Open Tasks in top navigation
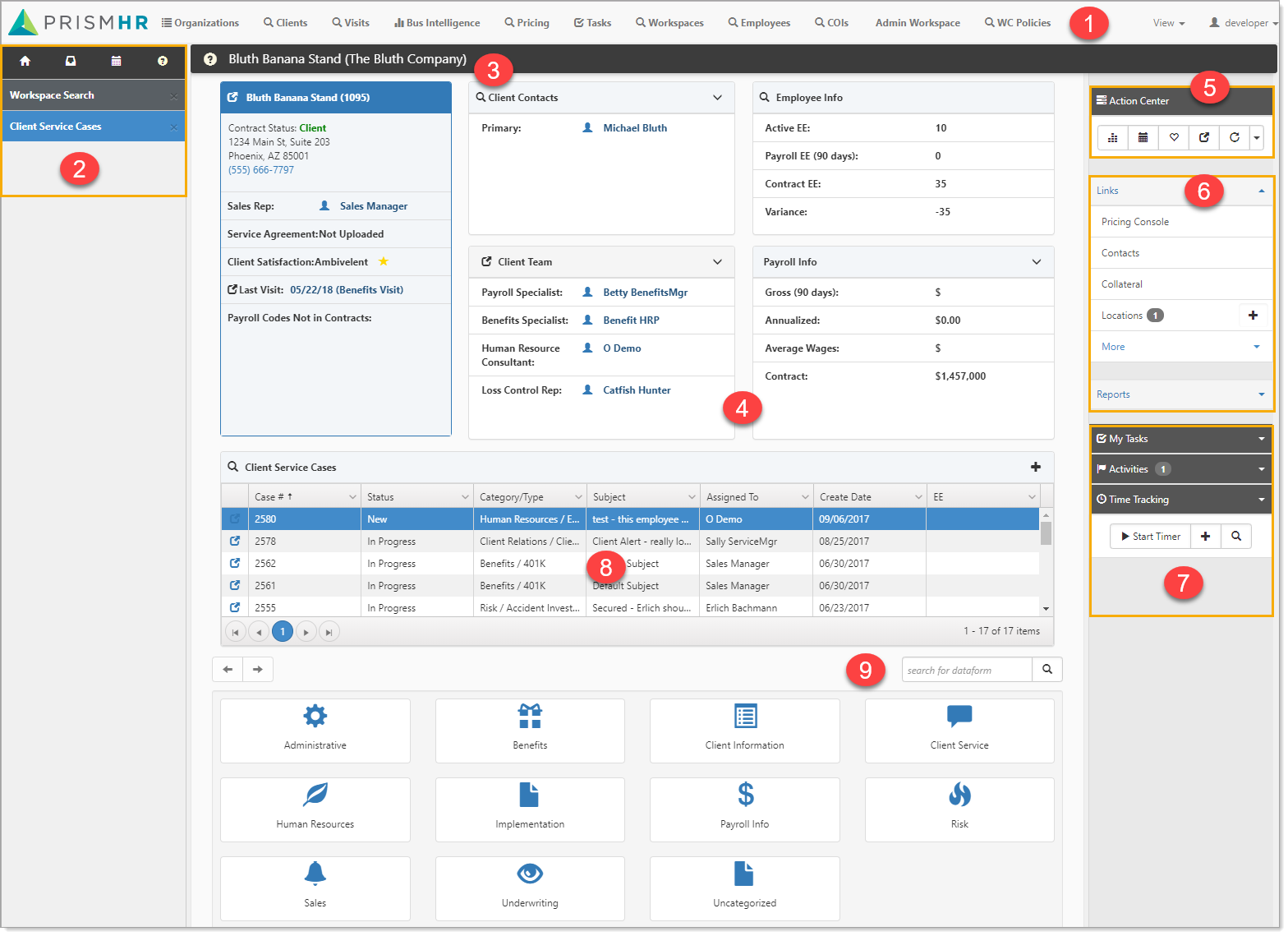Image resolution: width=1288 pixels, height=936 pixels. tap(592, 23)
